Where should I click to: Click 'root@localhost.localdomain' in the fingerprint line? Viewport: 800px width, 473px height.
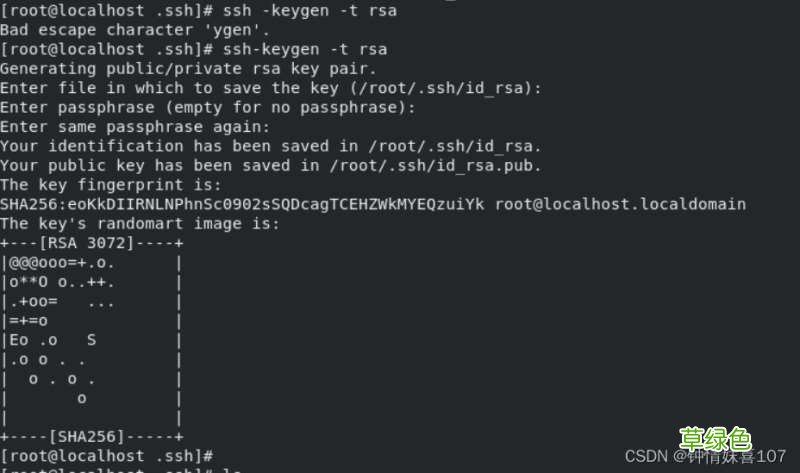pyautogui.click(x=620, y=204)
